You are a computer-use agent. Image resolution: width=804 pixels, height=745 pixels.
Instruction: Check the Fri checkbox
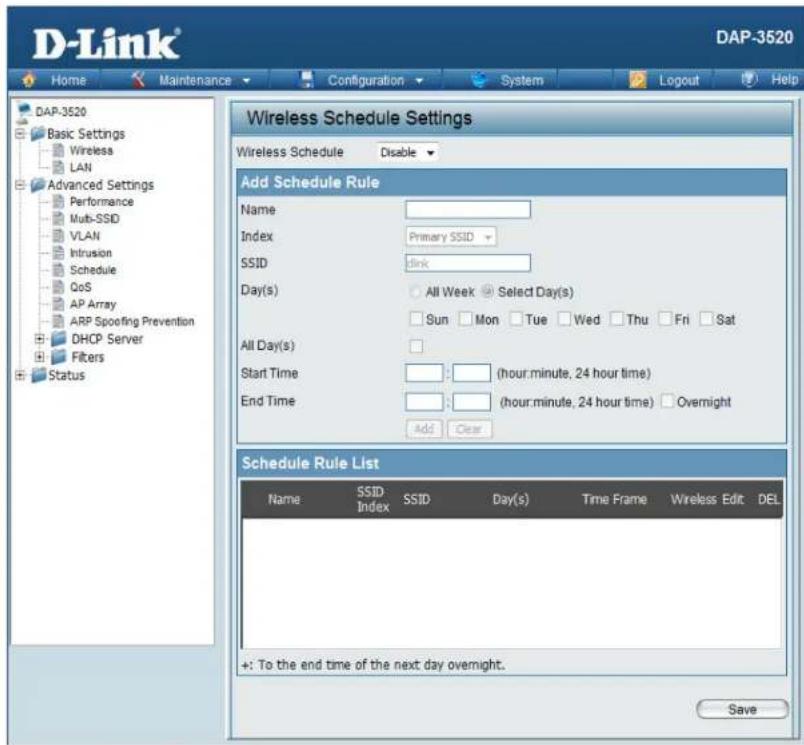coord(665,319)
